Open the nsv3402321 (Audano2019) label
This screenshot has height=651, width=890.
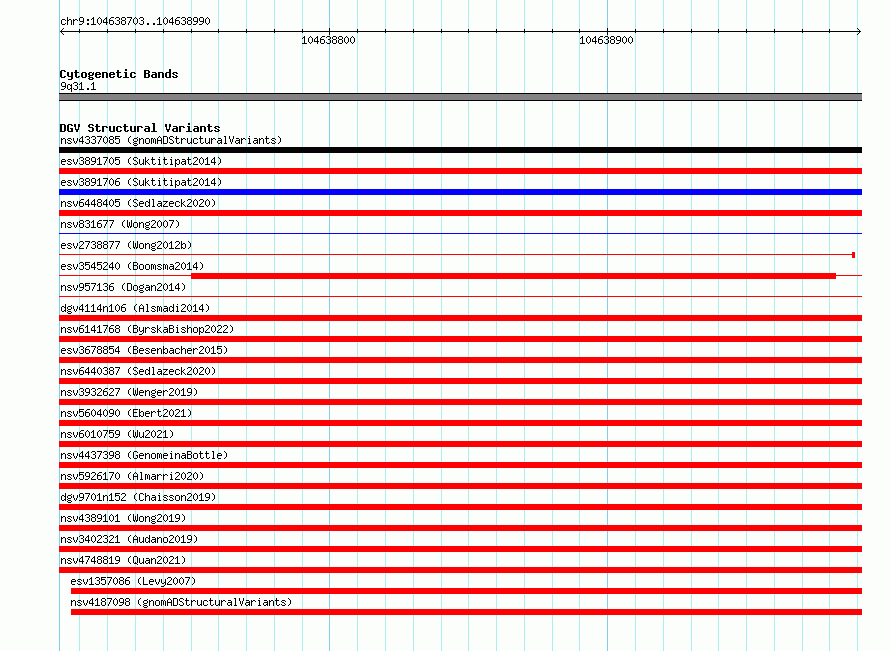pos(129,539)
